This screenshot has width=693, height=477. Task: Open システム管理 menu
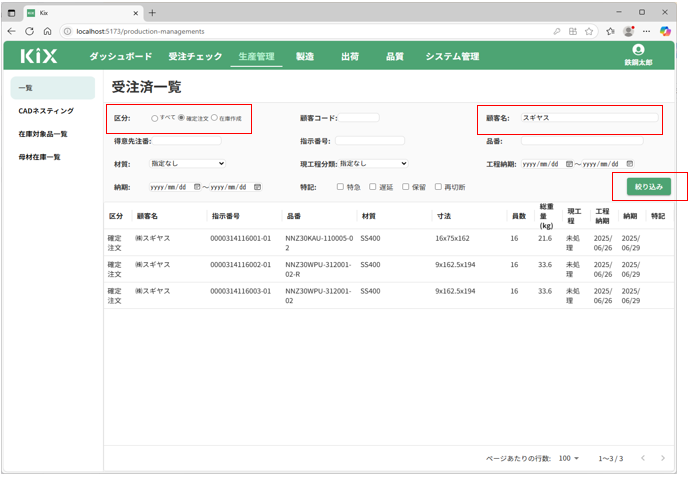click(x=452, y=57)
